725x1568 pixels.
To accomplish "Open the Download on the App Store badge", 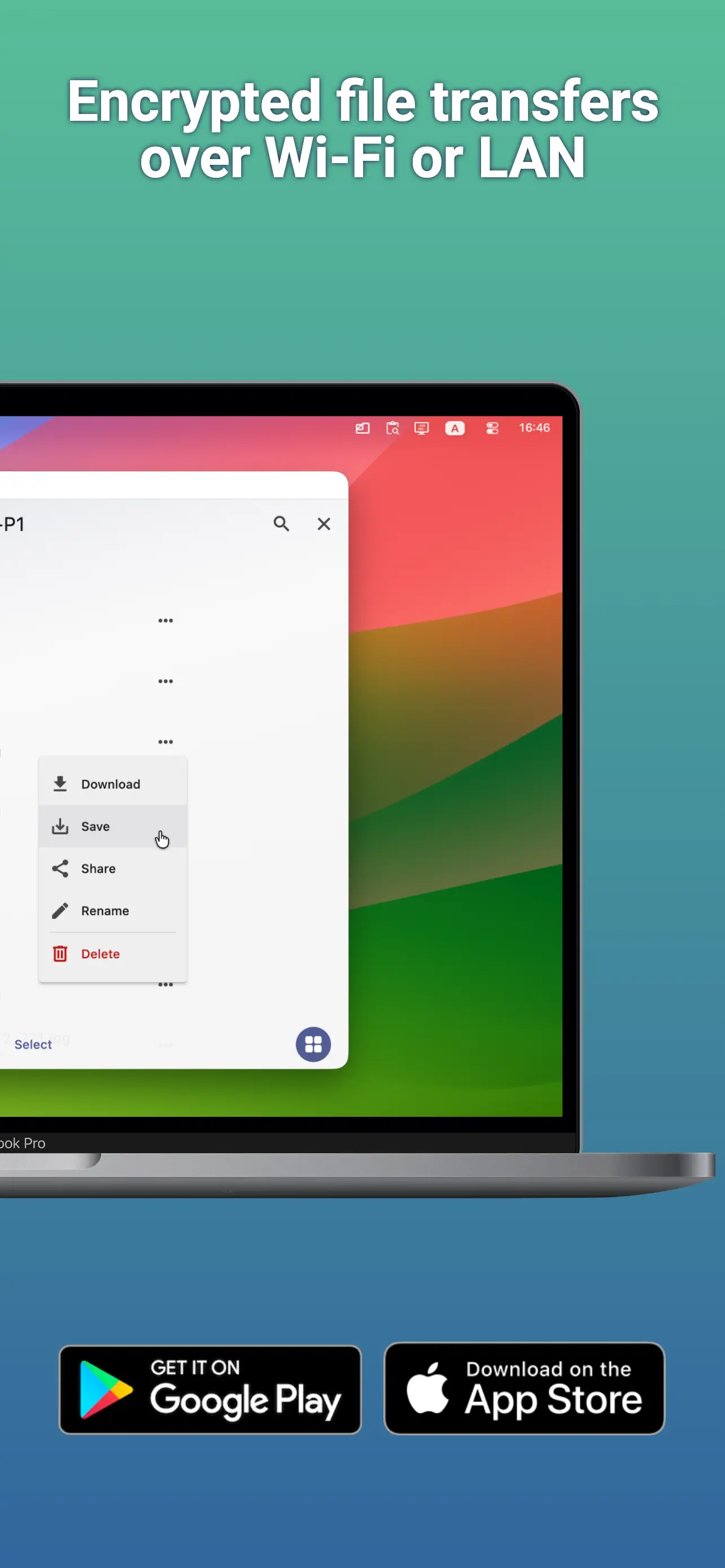I will click(524, 1389).
